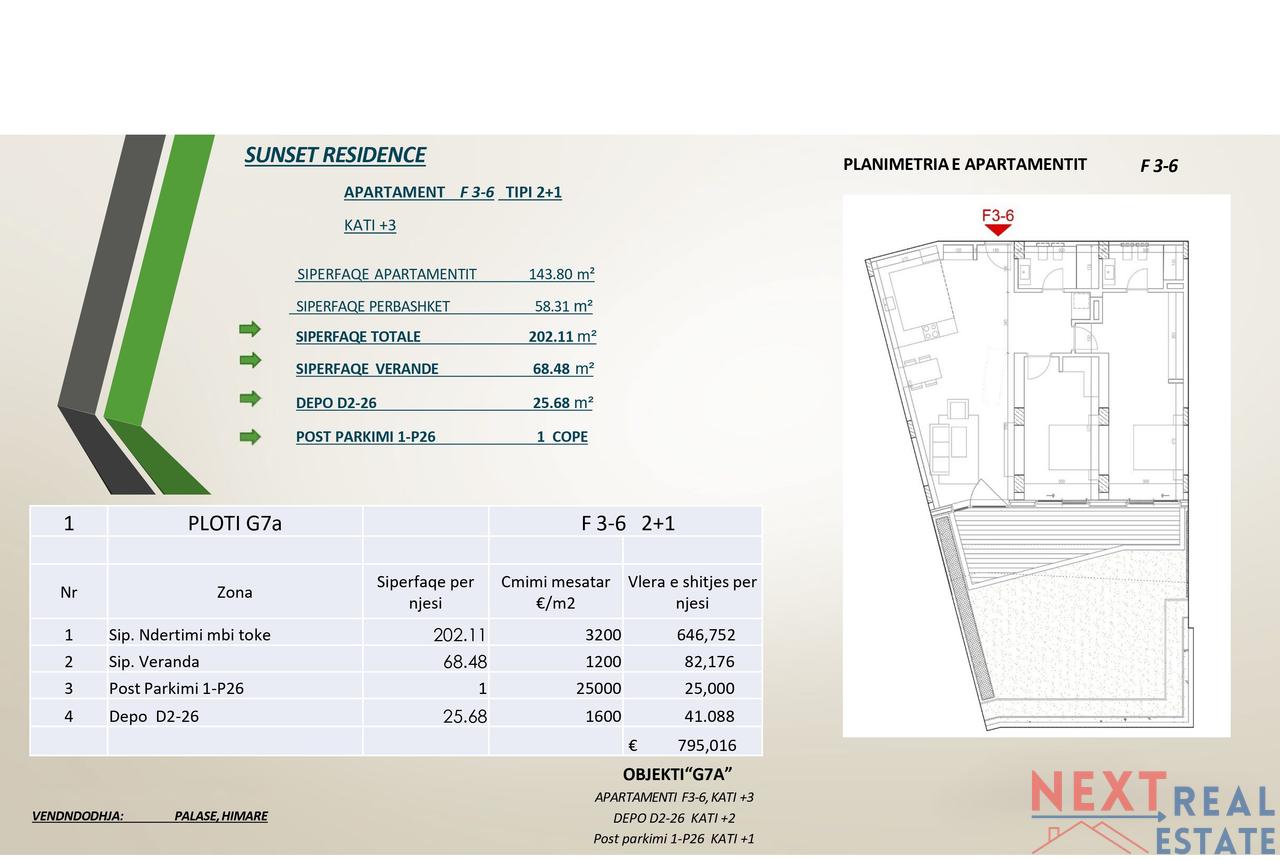This screenshot has height=860, width=1280.
Task: Click the 'POST PARKIMI 1-P26 1 COPE' line
Action: (x=442, y=437)
